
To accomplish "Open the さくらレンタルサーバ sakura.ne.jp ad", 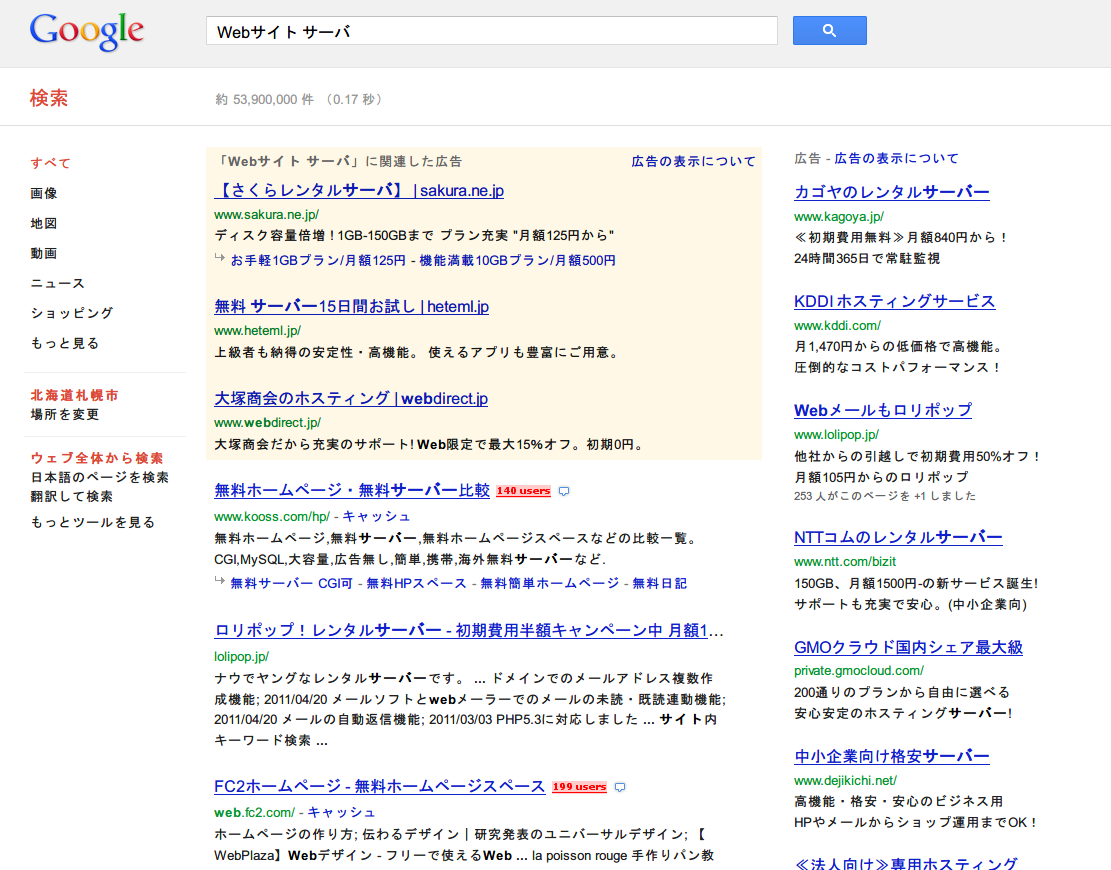I will click(359, 191).
